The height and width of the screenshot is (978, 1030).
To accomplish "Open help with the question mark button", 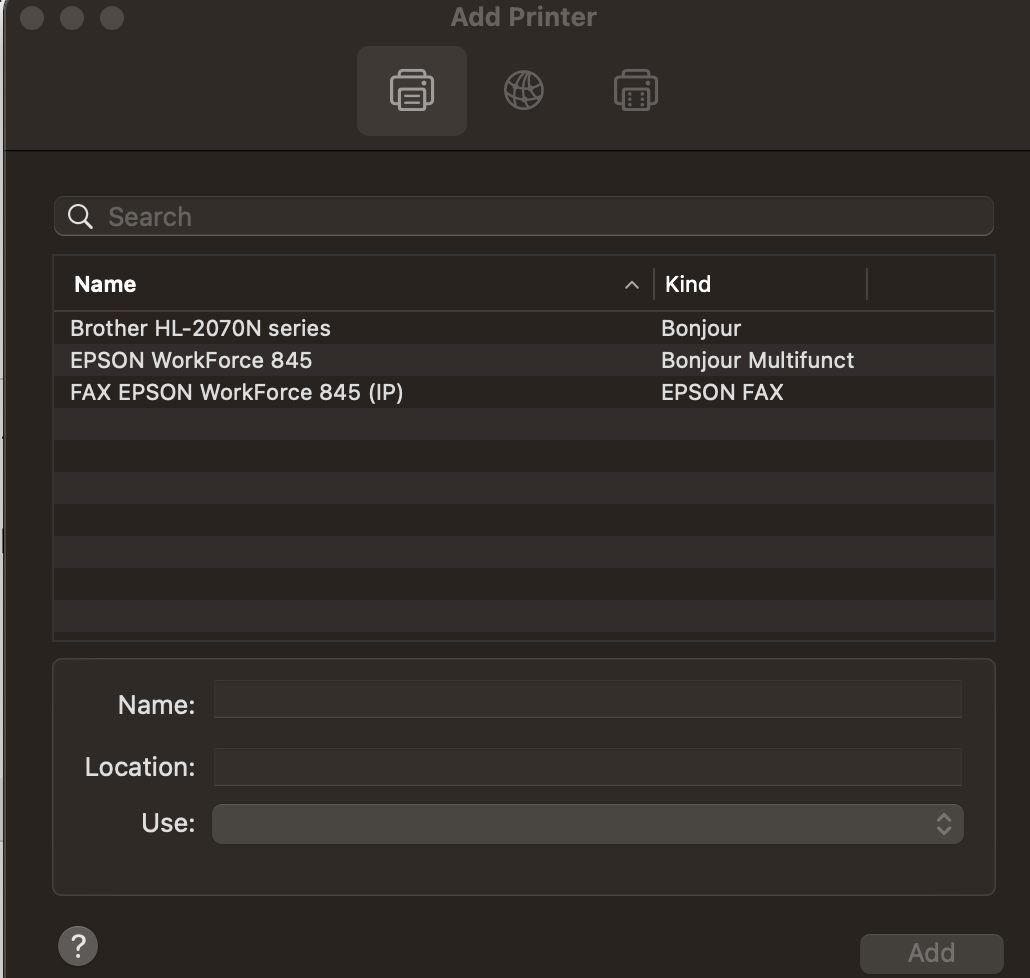I will [78, 946].
